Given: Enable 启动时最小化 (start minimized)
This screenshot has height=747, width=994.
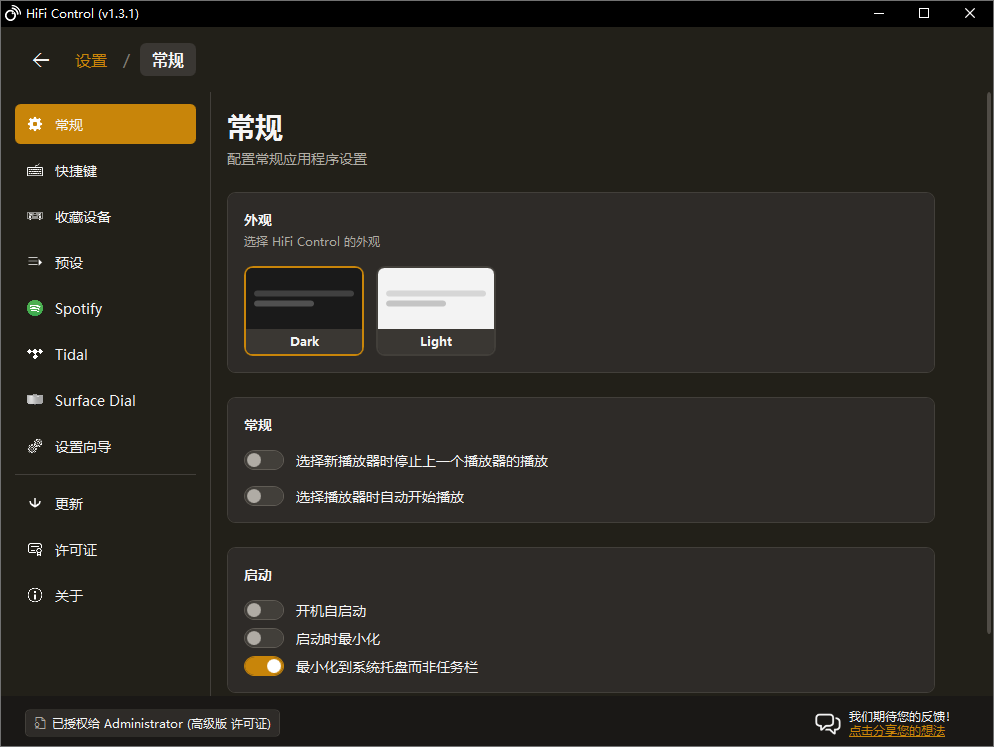Looking at the screenshot, I should (x=264, y=638).
